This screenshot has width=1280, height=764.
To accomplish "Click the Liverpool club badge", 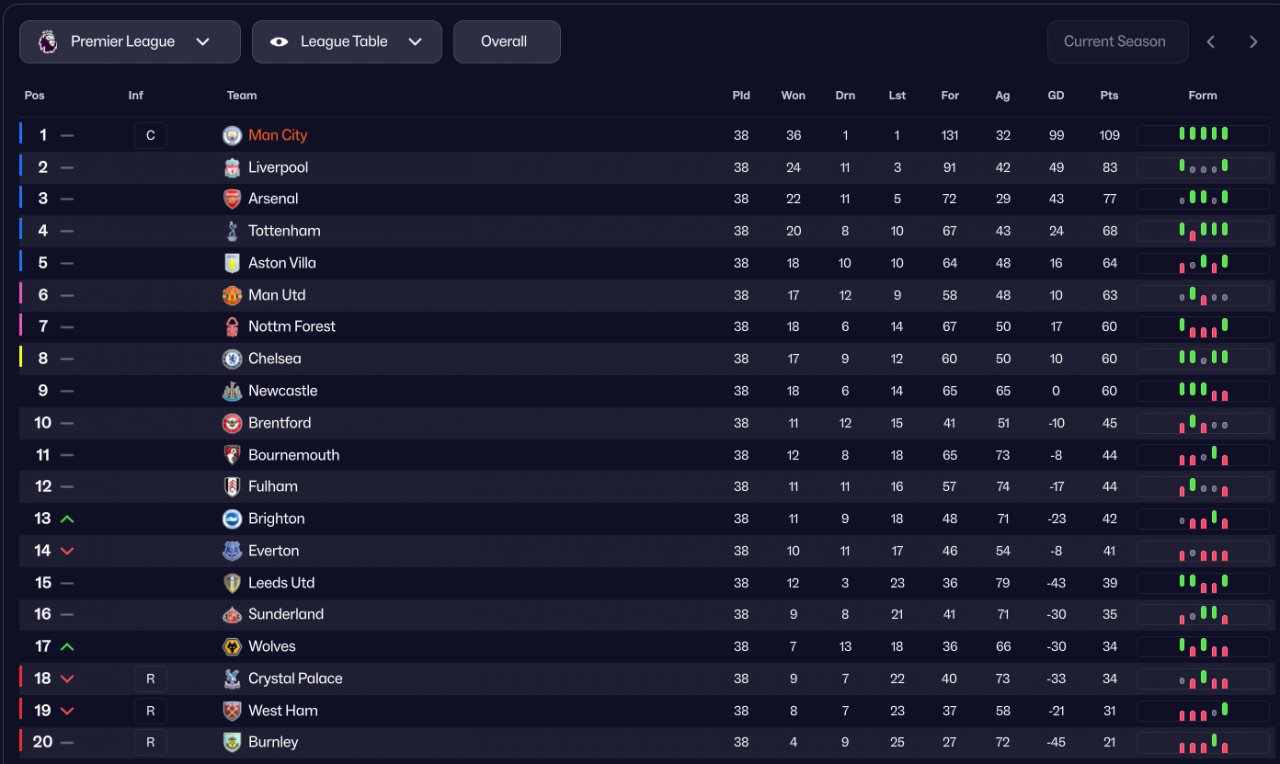I will coord(232,167).
